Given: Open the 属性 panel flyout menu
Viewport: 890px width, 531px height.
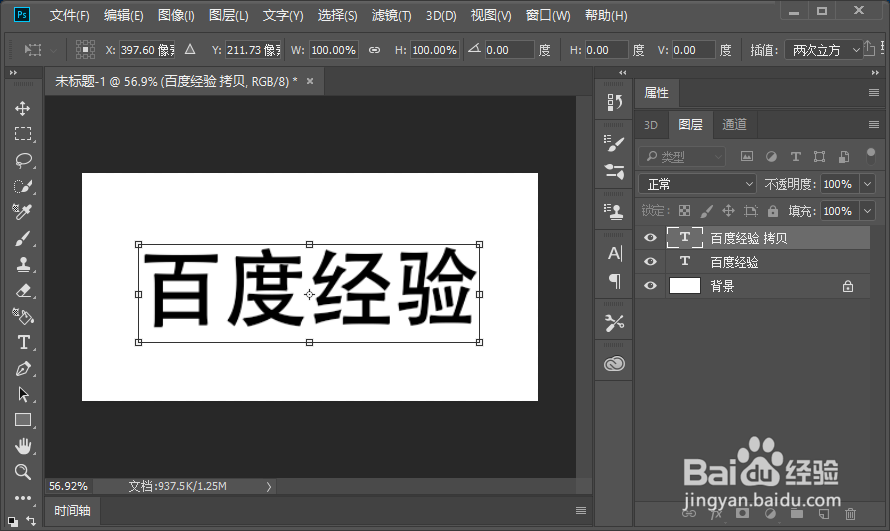Looking at the screenshot, I should point(874,92).
